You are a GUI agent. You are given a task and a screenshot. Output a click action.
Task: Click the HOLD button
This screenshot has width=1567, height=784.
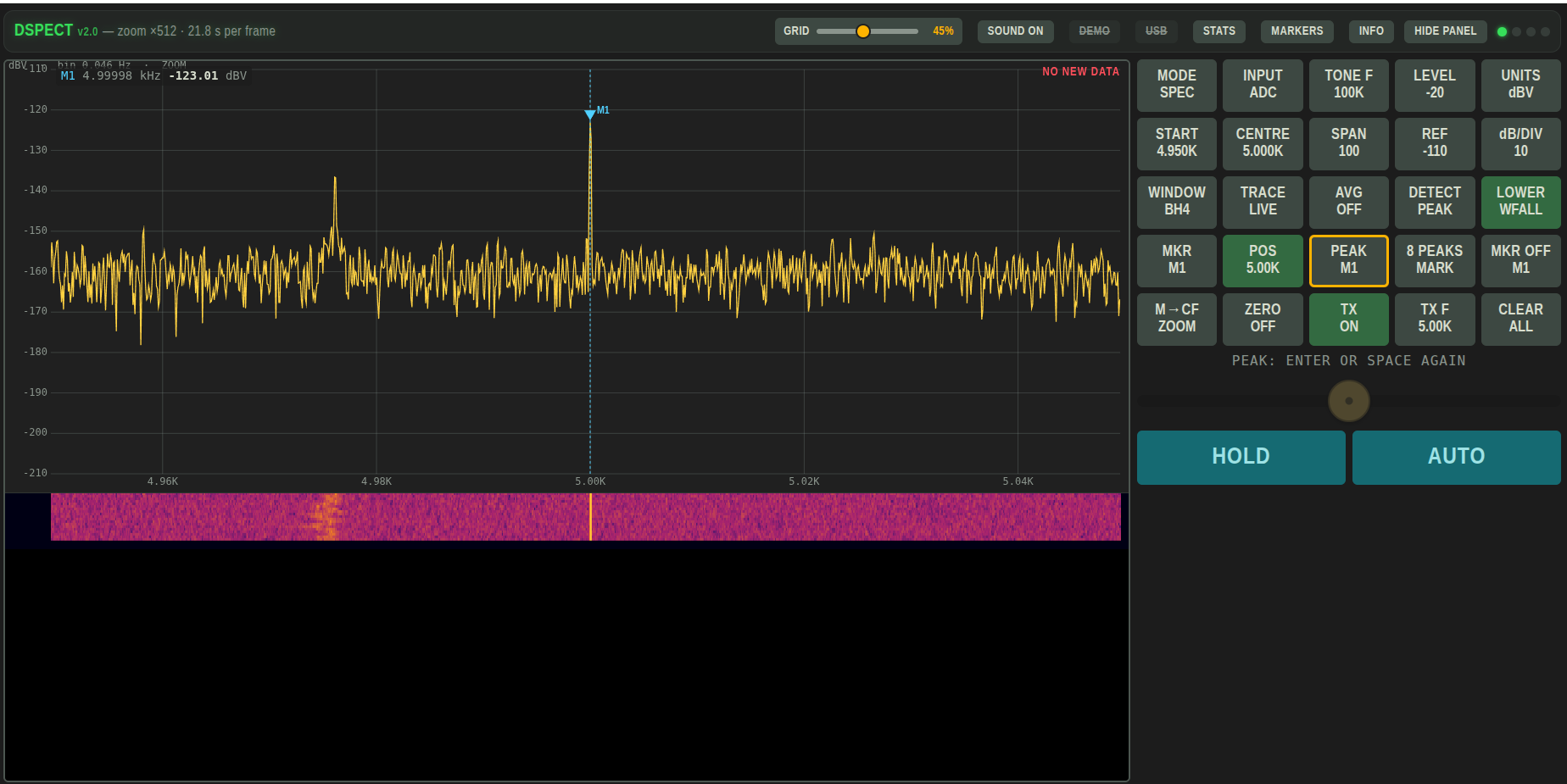tap(1241, 458)
